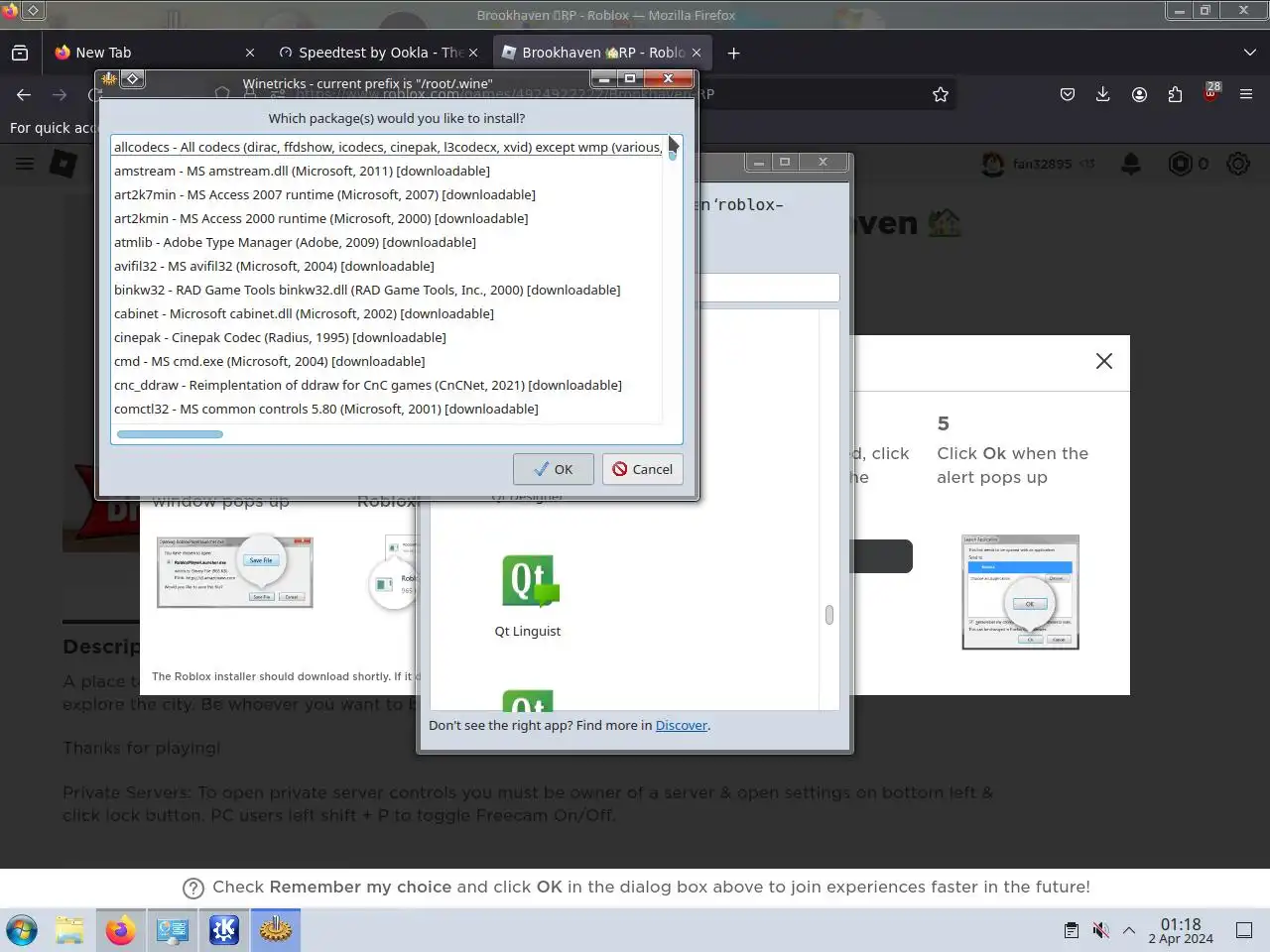Open file manager from taskbar
The image size is (1270, 952).
[x=69, y=930]
